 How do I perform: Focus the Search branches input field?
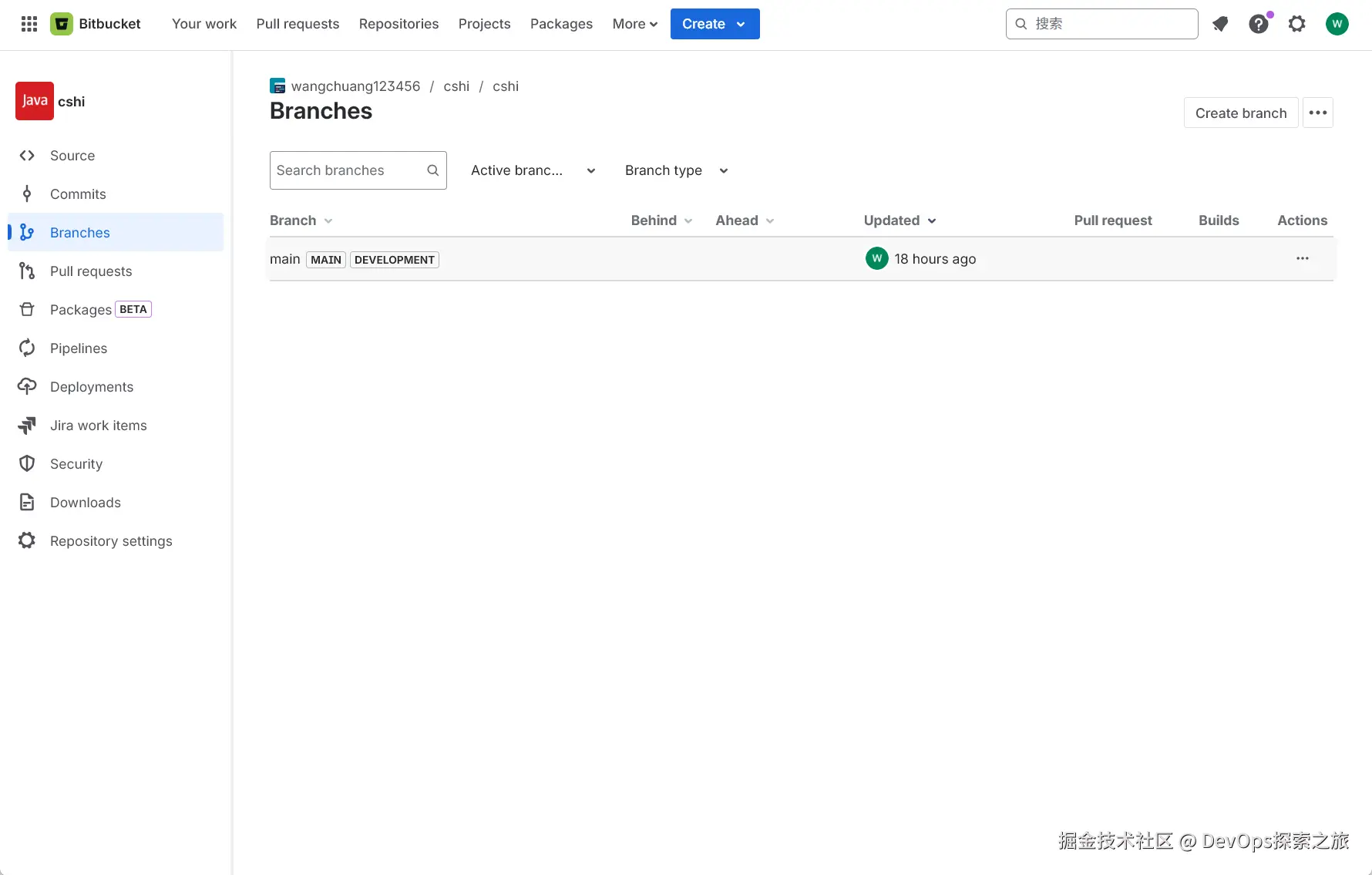click(x=358, y=170)
